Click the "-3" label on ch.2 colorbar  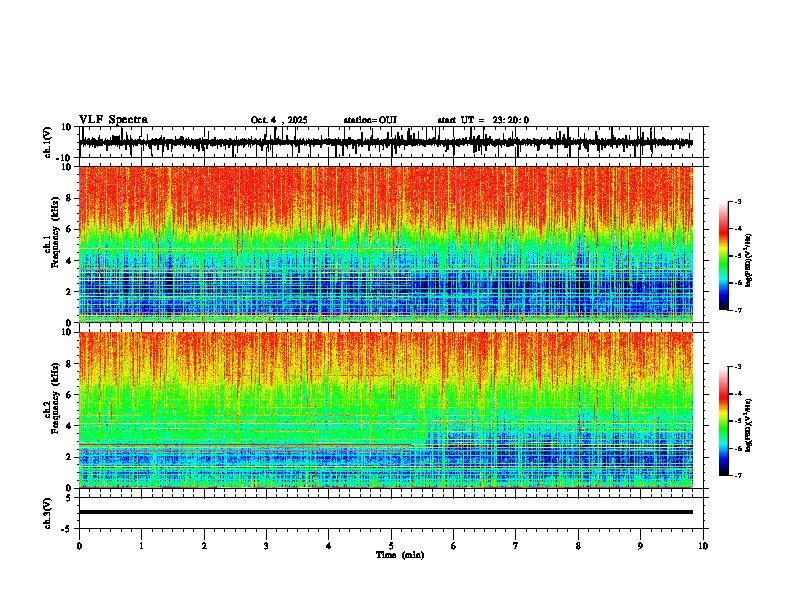coord(738,367)
